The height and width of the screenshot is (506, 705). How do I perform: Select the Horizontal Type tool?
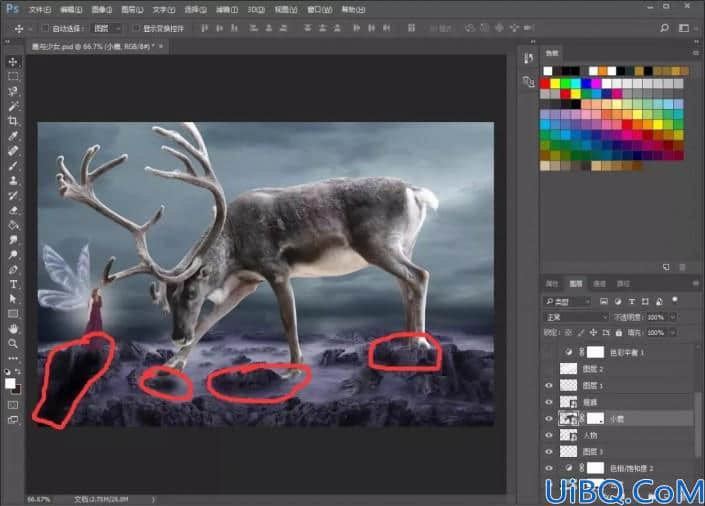pyautogui.click(x=13, y=284)
